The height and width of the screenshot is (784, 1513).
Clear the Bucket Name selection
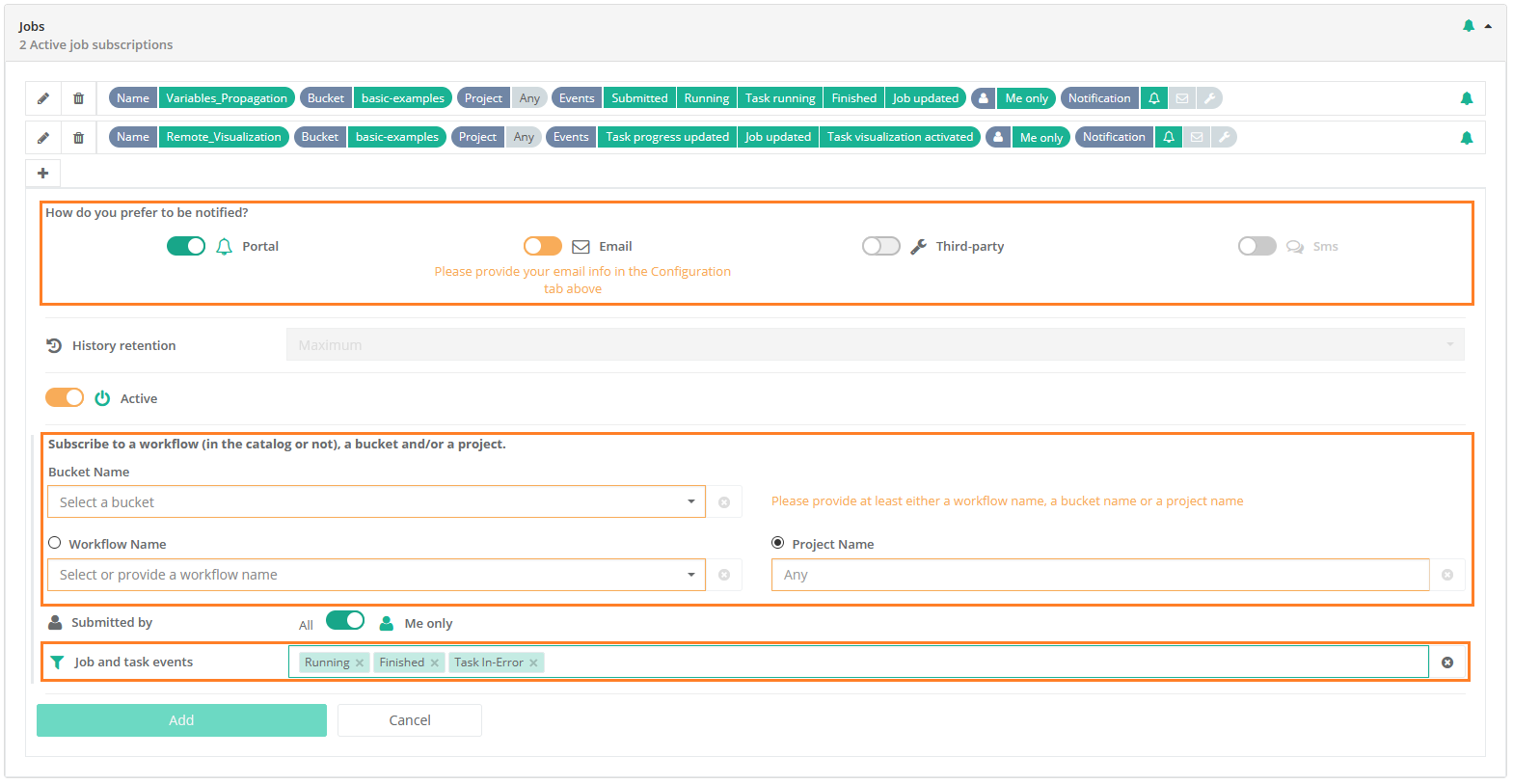point(724,502)
